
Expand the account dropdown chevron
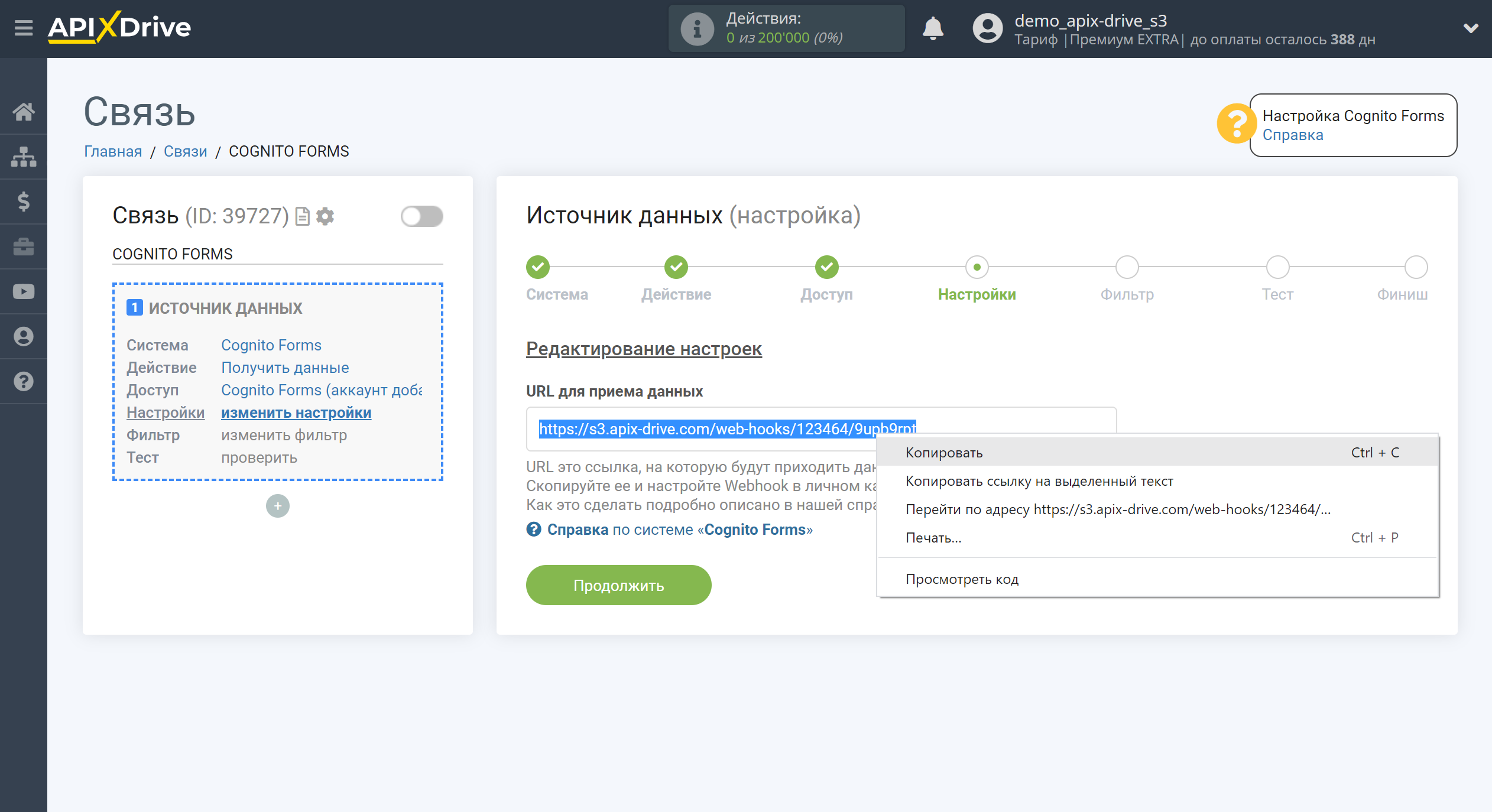click(x=1470, y=28)
